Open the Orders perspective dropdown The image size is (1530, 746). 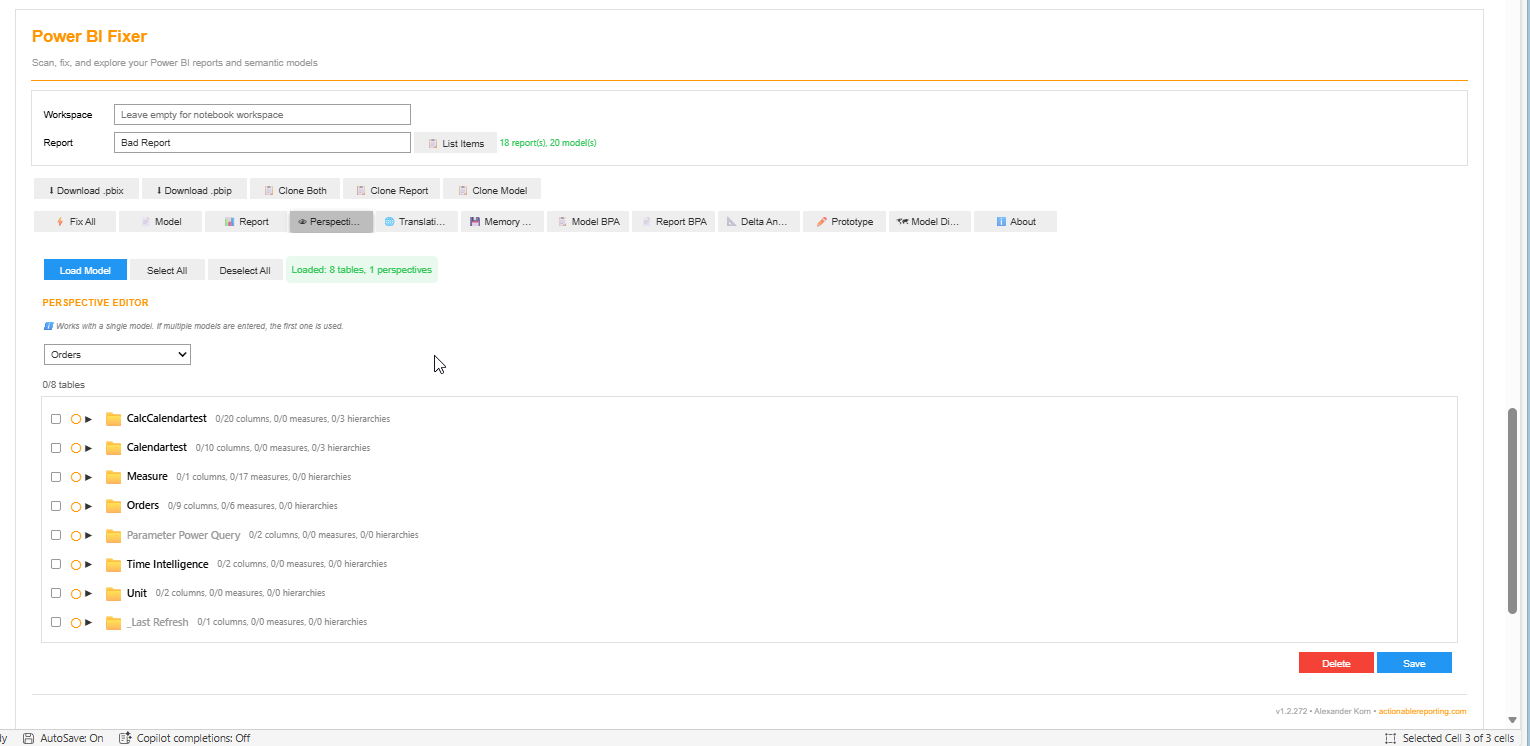(x=117, y=354)
